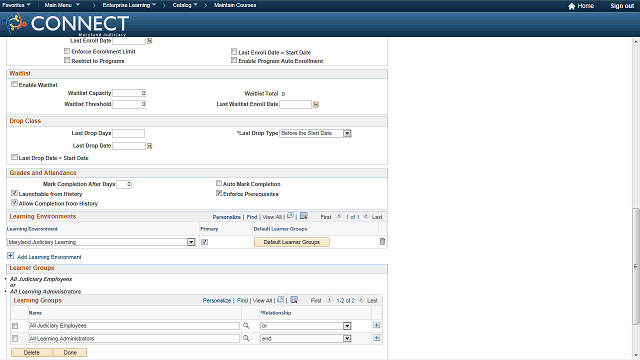Show previous row in Learning Environments
This screenshot has width=640, height=360.
[338, 216]
